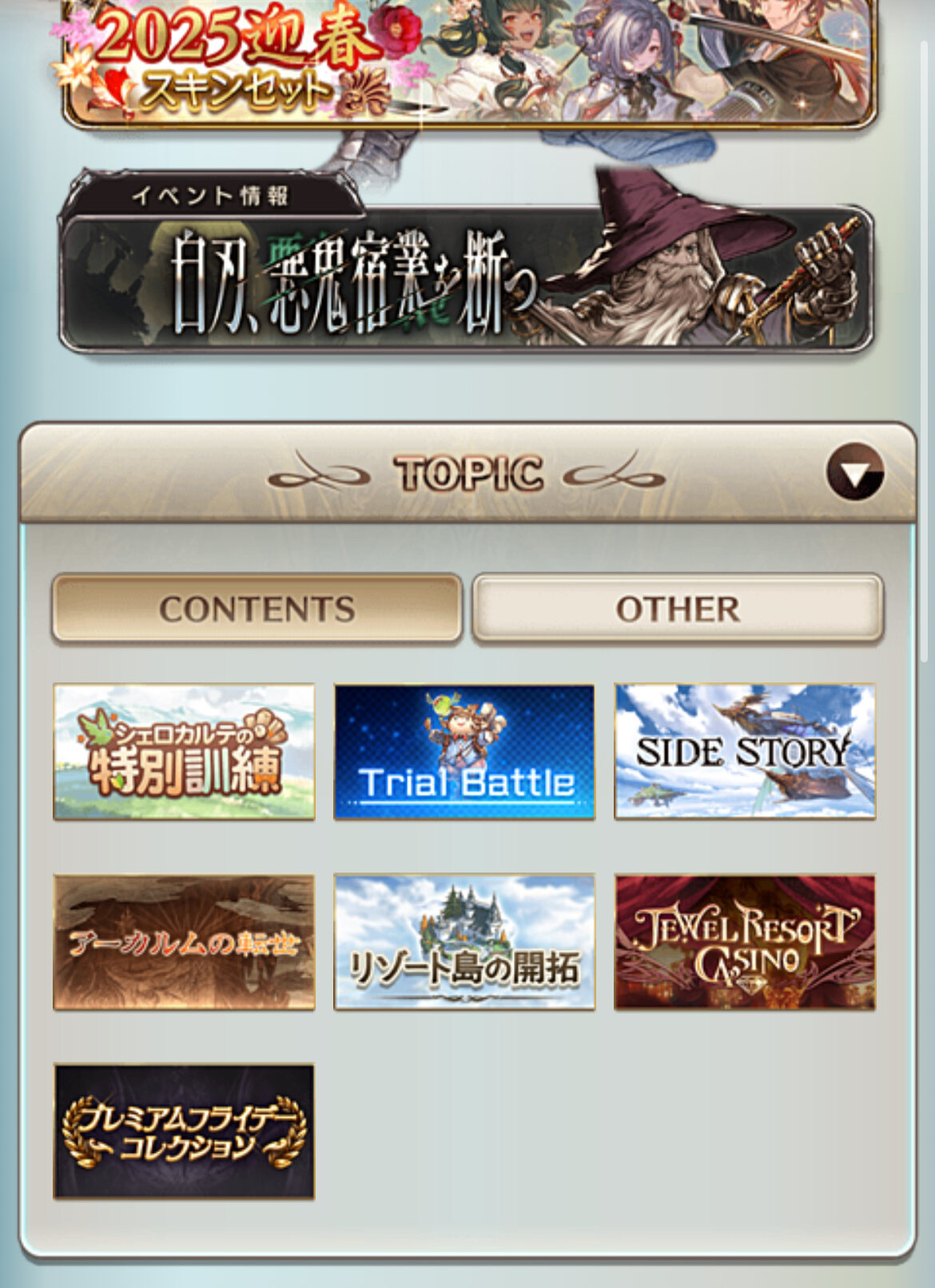Open the Trial Battle banner

464,751
